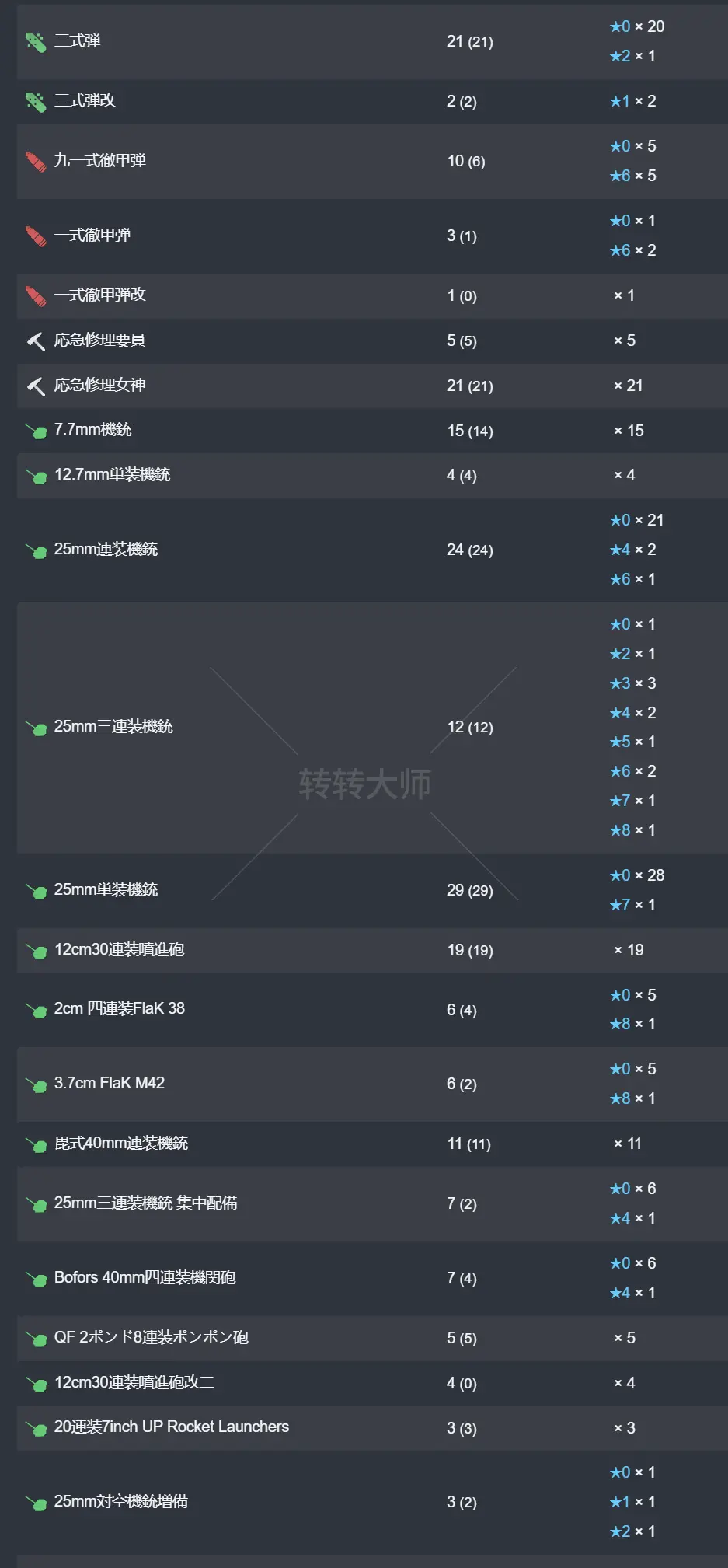
Task: Click the 応急修理女神 repair goddess icon
Action: [x=35, y=386]
